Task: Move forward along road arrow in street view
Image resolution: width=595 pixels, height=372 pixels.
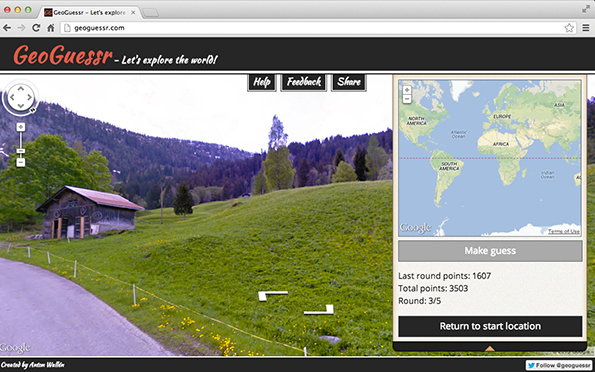Action: pyautogui.click(x=273, y=295)
